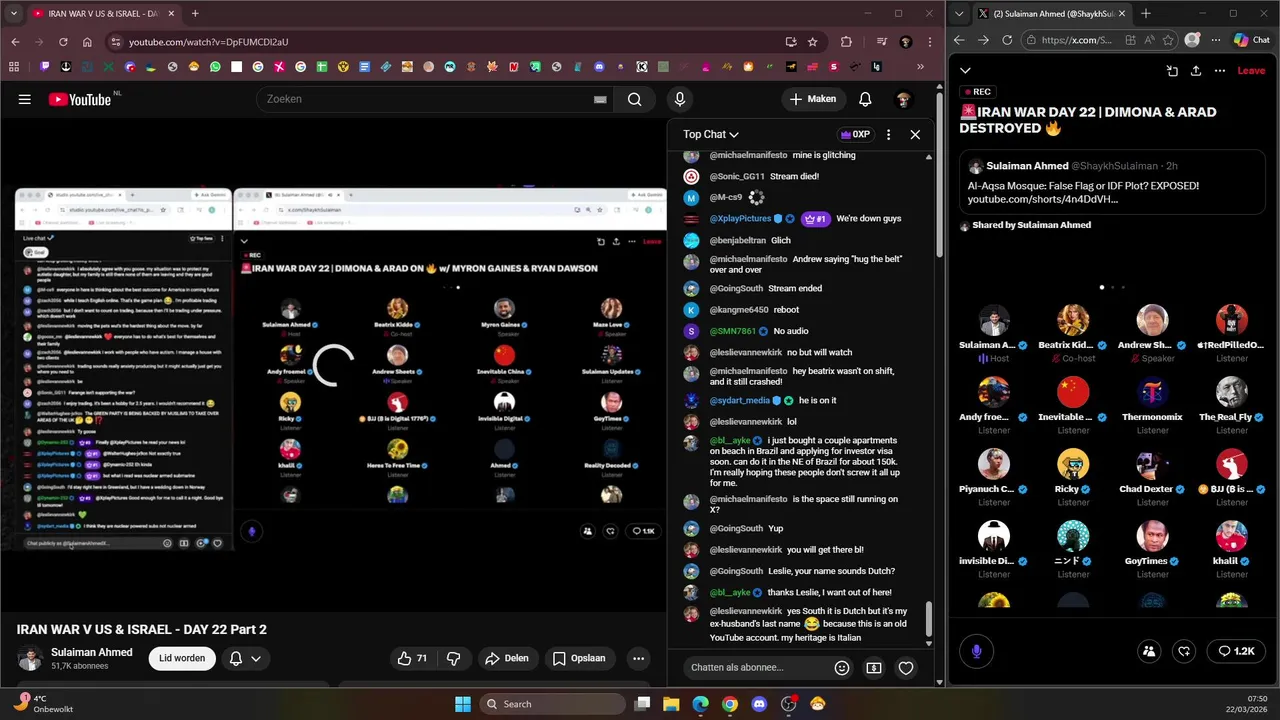Go to Chrome home page button
Viewport: 1280px width, 720px height.
[87, 42]
